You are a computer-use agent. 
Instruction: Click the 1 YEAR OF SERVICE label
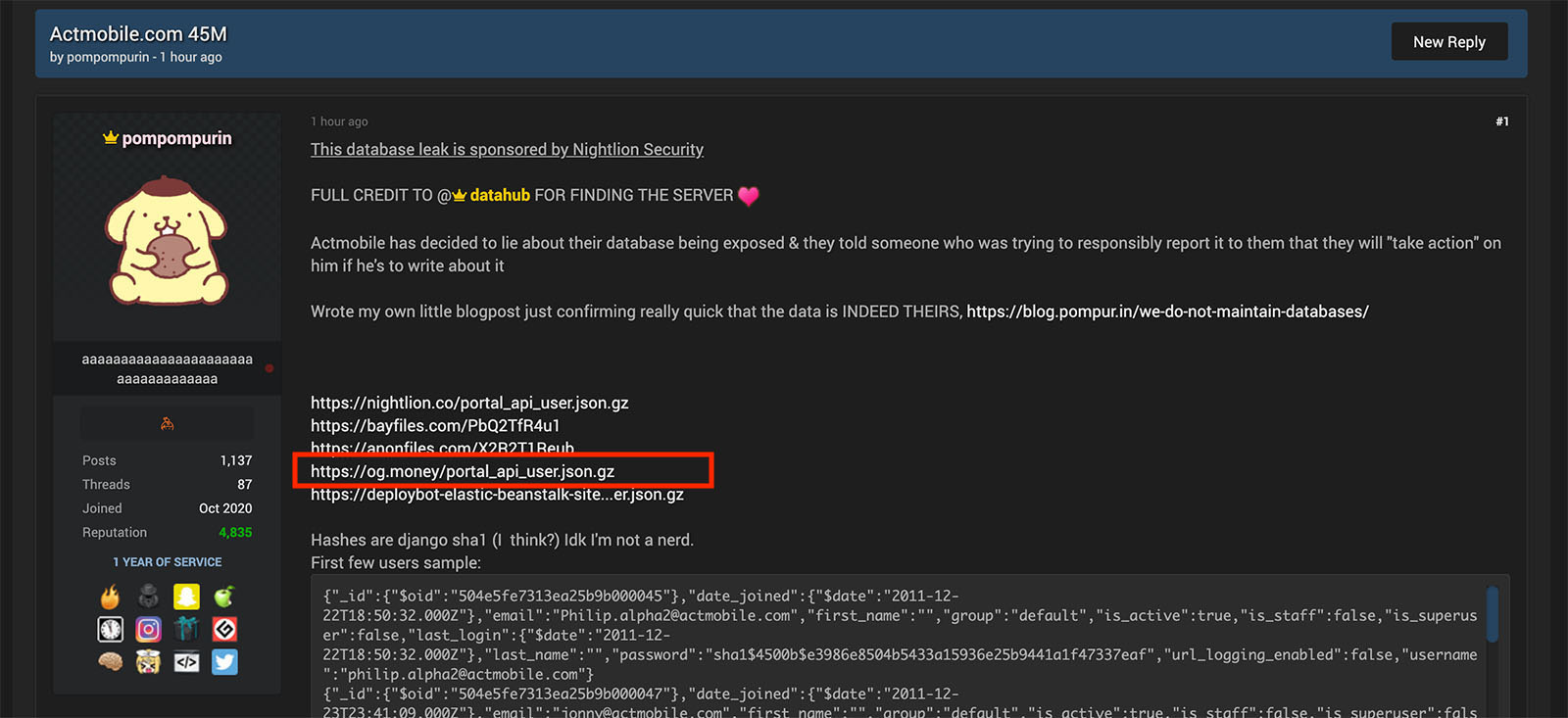coord(167,562)
